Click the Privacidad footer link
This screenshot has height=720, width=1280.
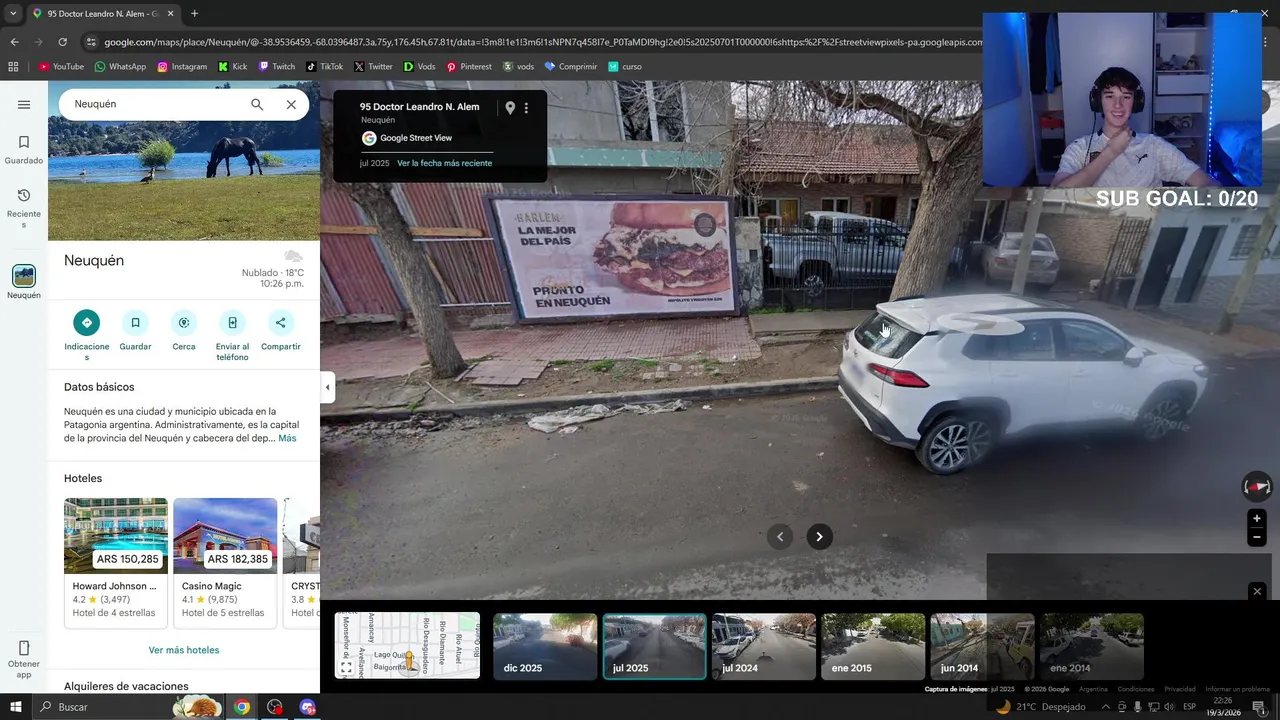(1179, 689)
